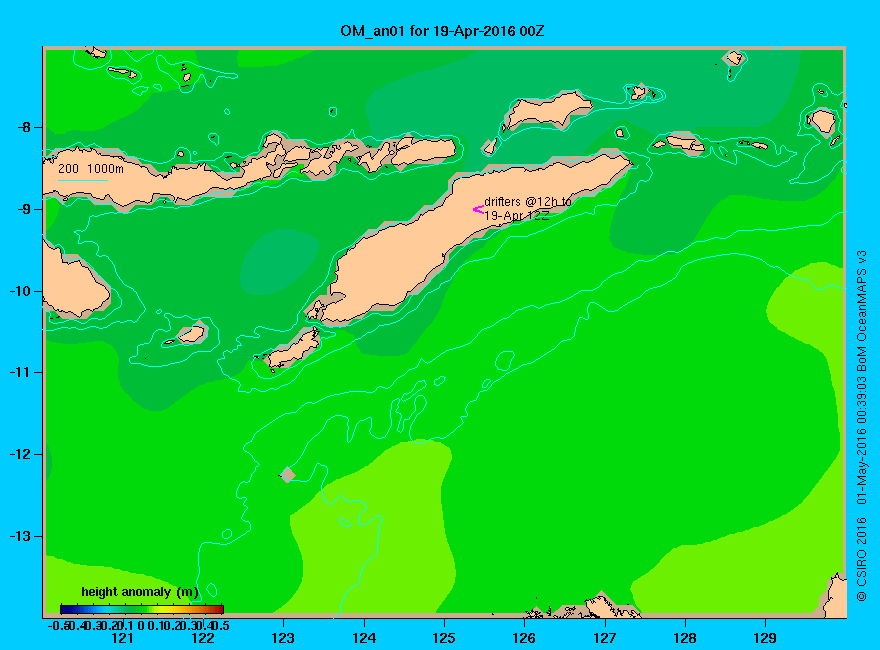Click the vertical CSIRO OceanMAPS copyright text
This screenshot has width=880, height=650.
(861, 426)
